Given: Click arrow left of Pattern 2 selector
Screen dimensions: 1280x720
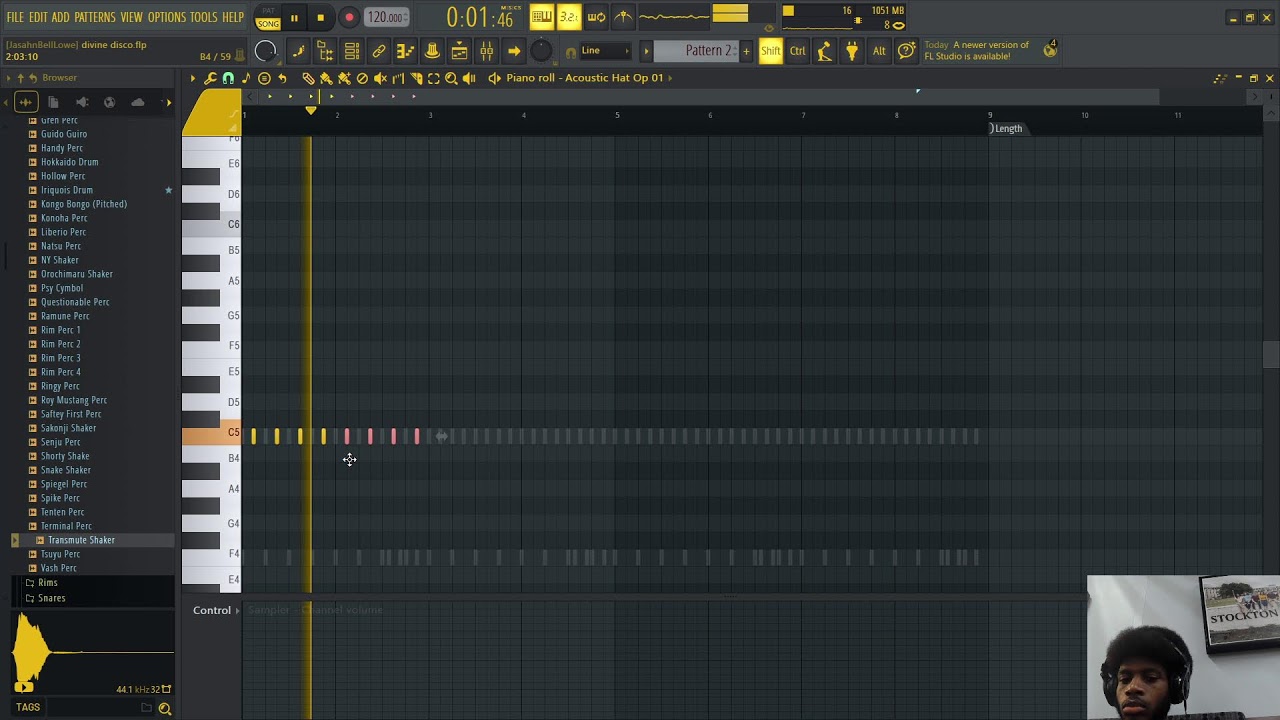Looking at the screenshot, I should point(646,51).
